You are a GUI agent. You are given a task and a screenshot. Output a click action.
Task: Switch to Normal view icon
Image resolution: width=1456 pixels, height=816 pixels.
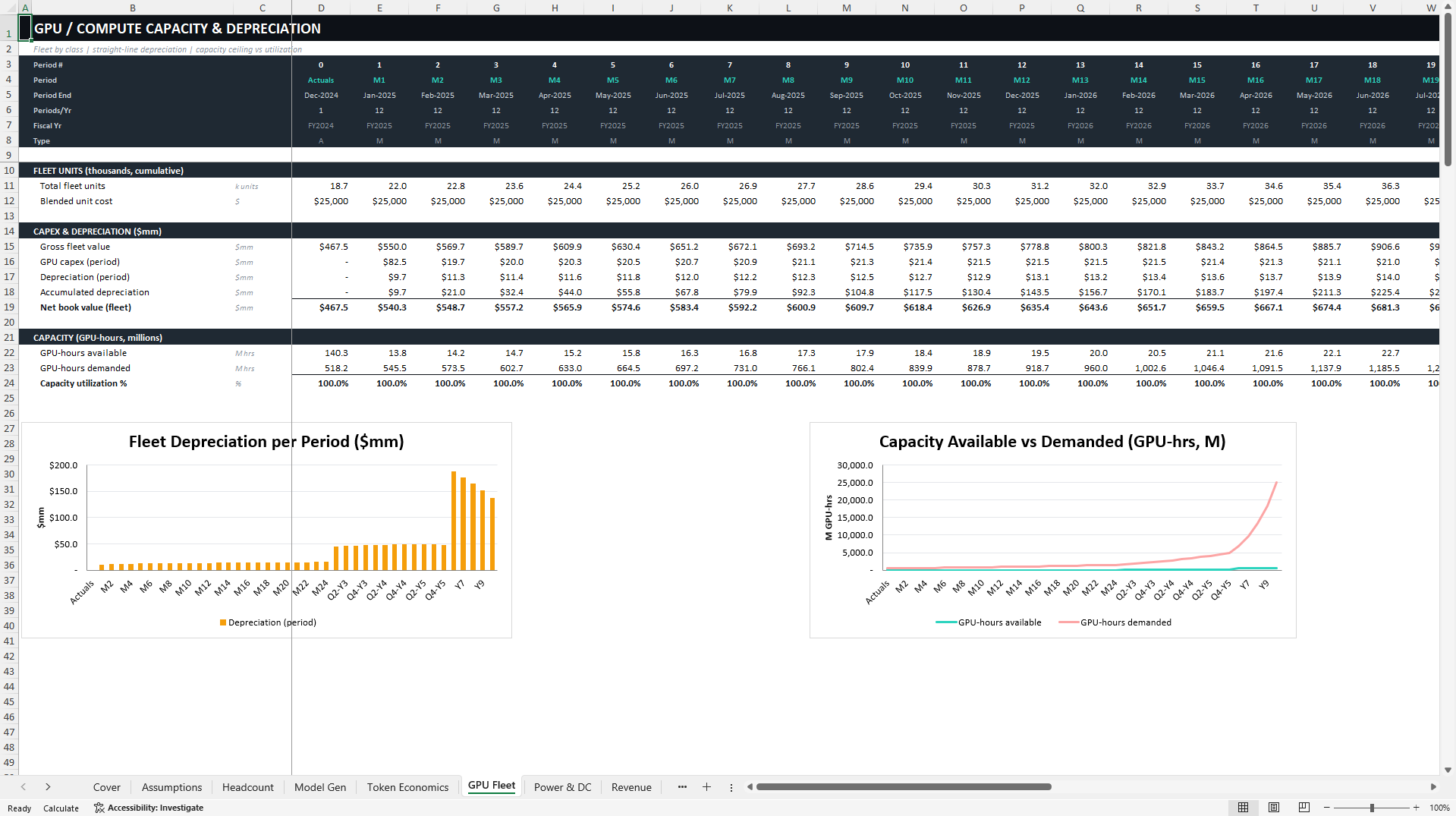[1243, 808]
